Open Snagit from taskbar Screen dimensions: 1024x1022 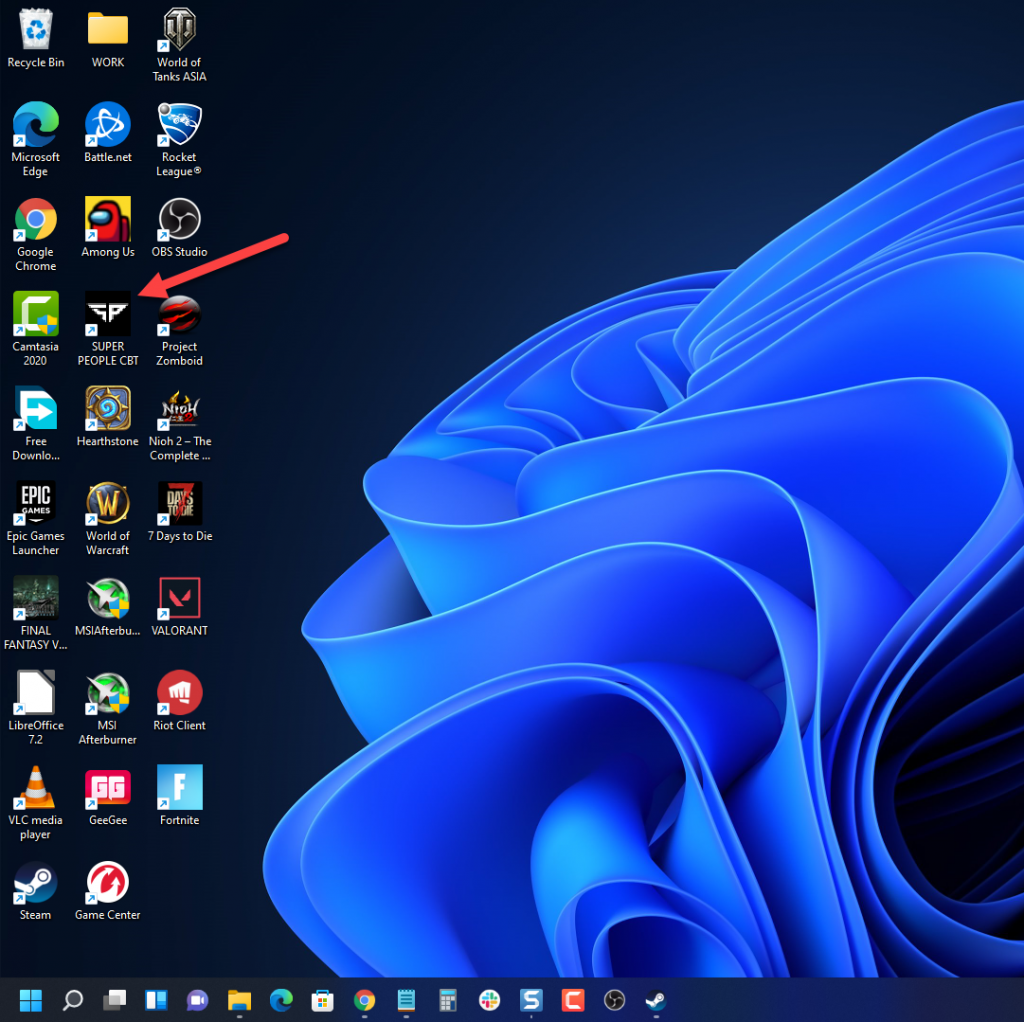point(531,1000)
